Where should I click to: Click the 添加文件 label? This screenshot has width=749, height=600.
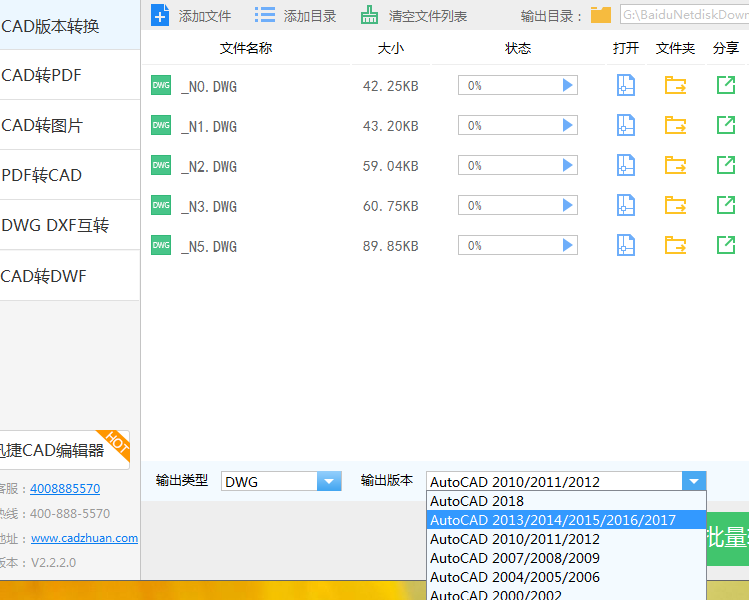[x=205, y=16]
